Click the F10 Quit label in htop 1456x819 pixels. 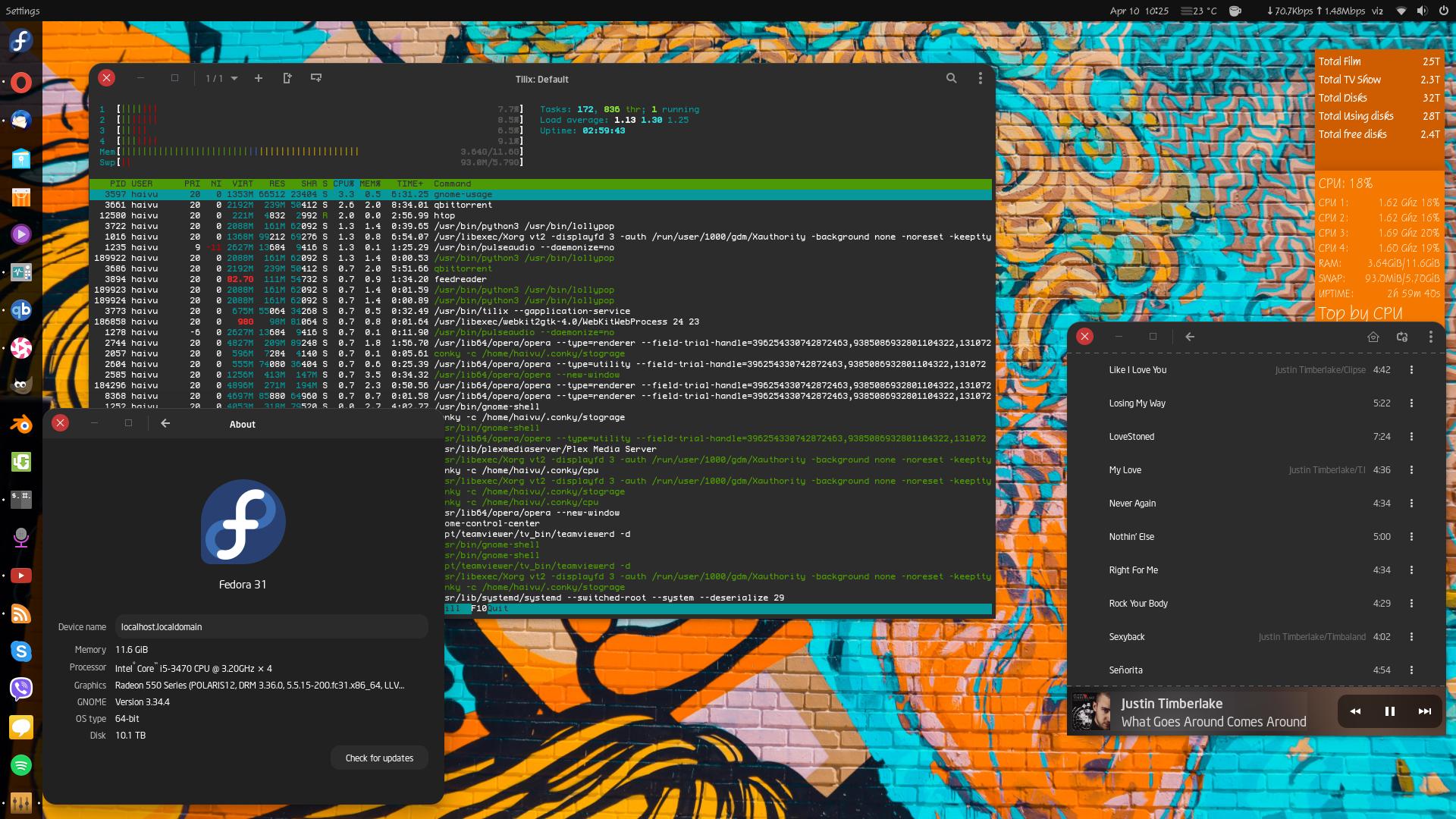click(x=490, y=608)
